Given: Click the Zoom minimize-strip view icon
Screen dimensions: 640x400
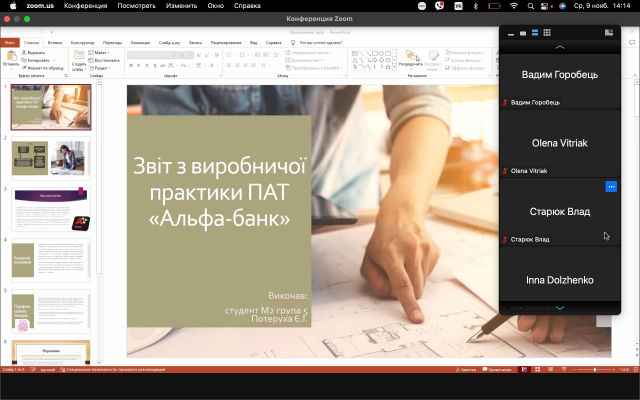Looking at the screenshot, I should tap(511, 33).
